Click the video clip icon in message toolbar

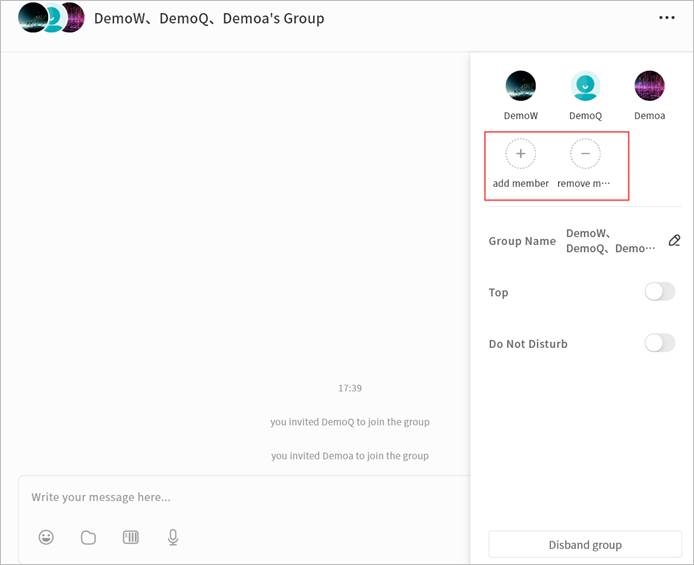coord(131,537)
